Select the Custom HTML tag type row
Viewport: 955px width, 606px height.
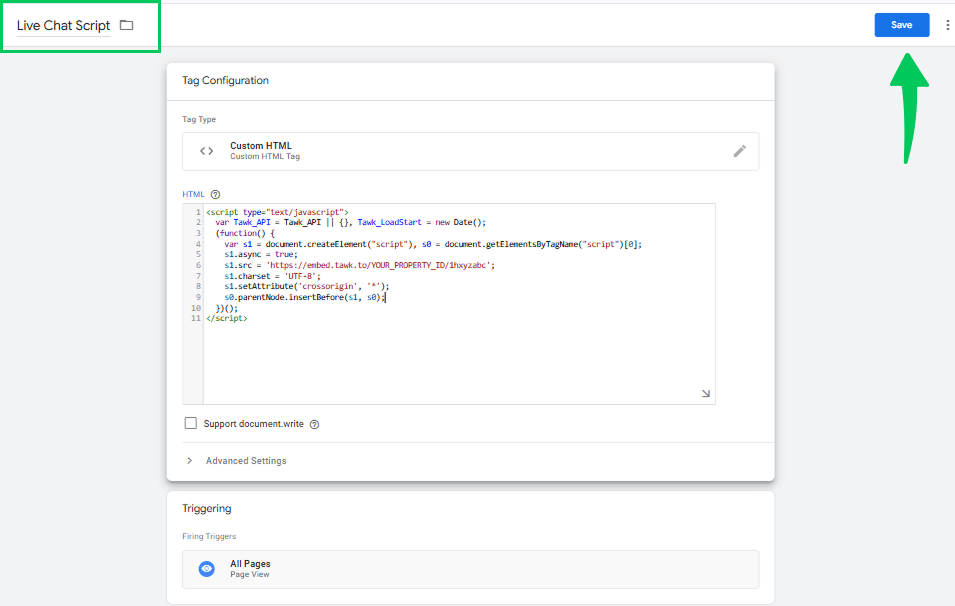470,151
